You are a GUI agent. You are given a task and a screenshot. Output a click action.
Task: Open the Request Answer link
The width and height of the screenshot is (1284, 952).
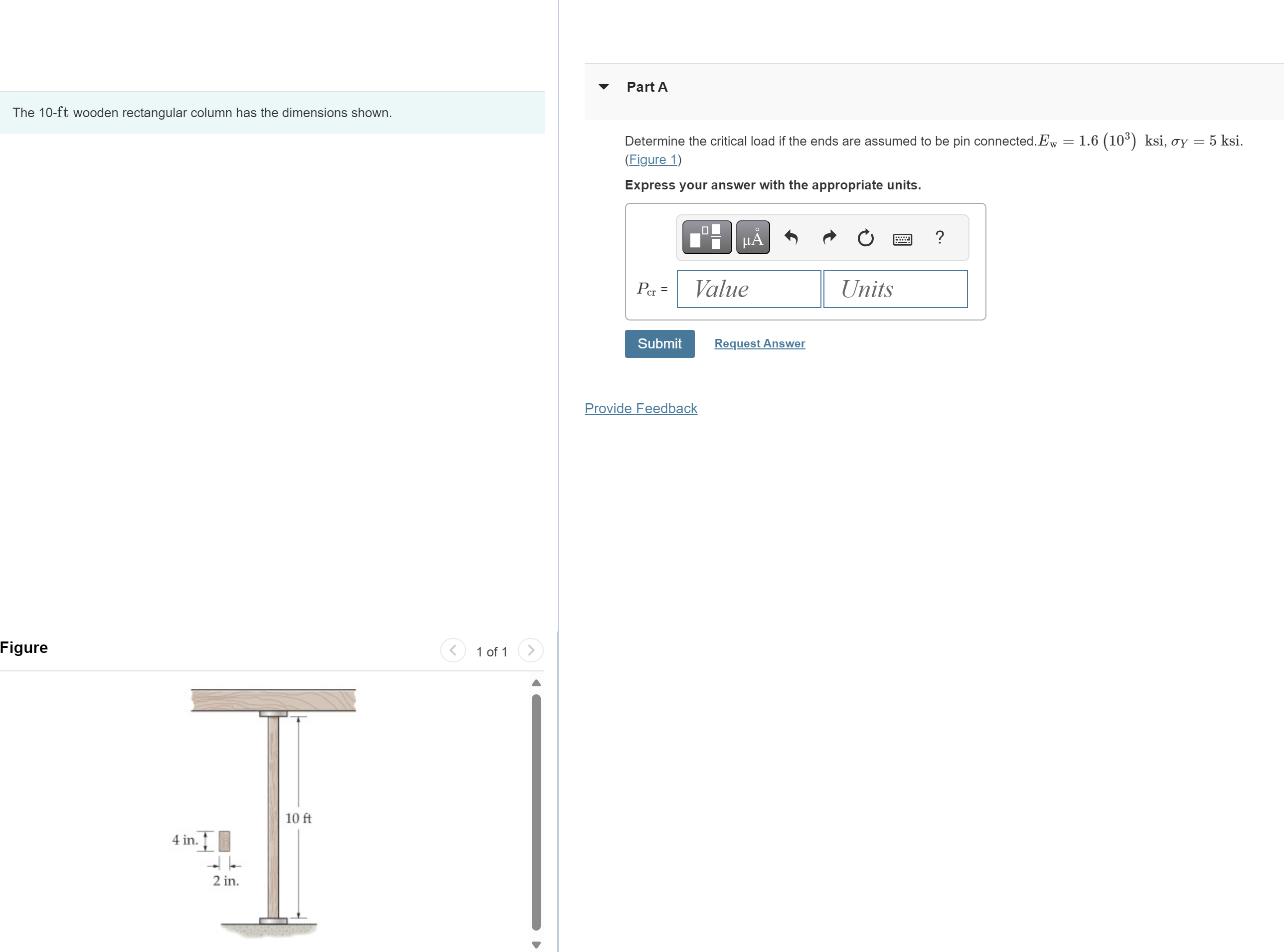(759, 343)
